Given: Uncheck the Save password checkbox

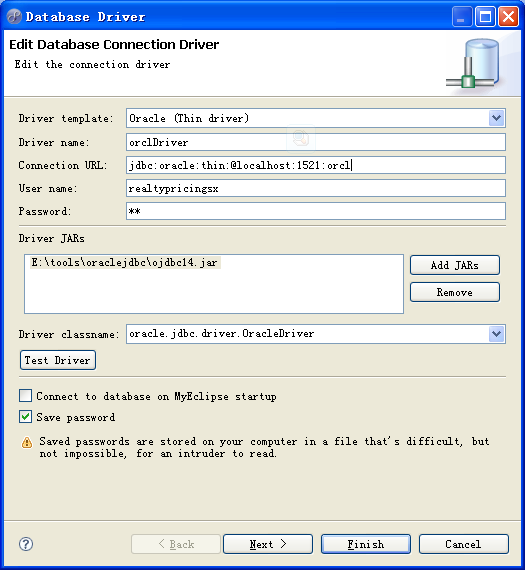Looking at the screenshot, I should point(25,417).
